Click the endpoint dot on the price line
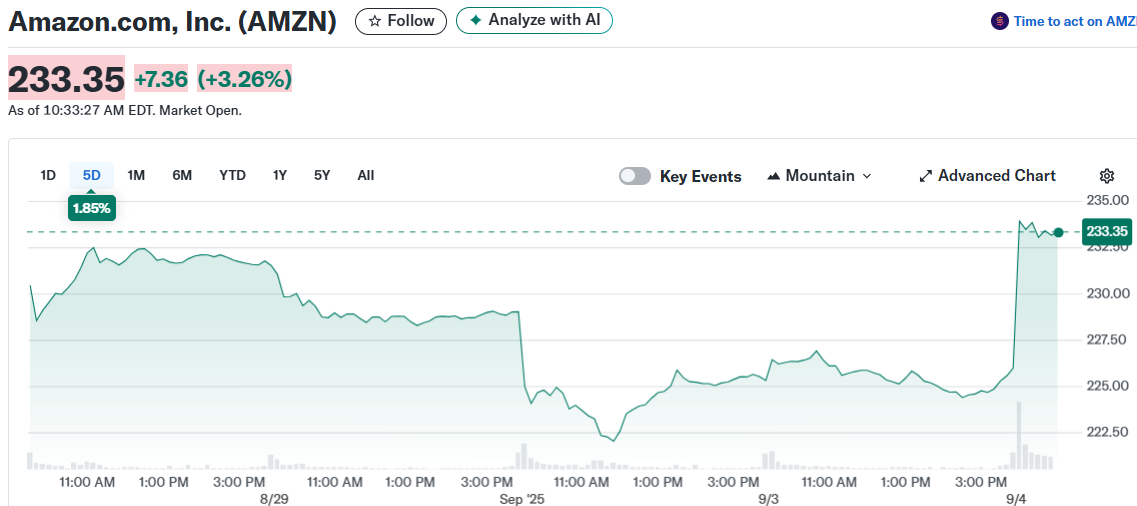The image size is (1137, 506). 1059,232
